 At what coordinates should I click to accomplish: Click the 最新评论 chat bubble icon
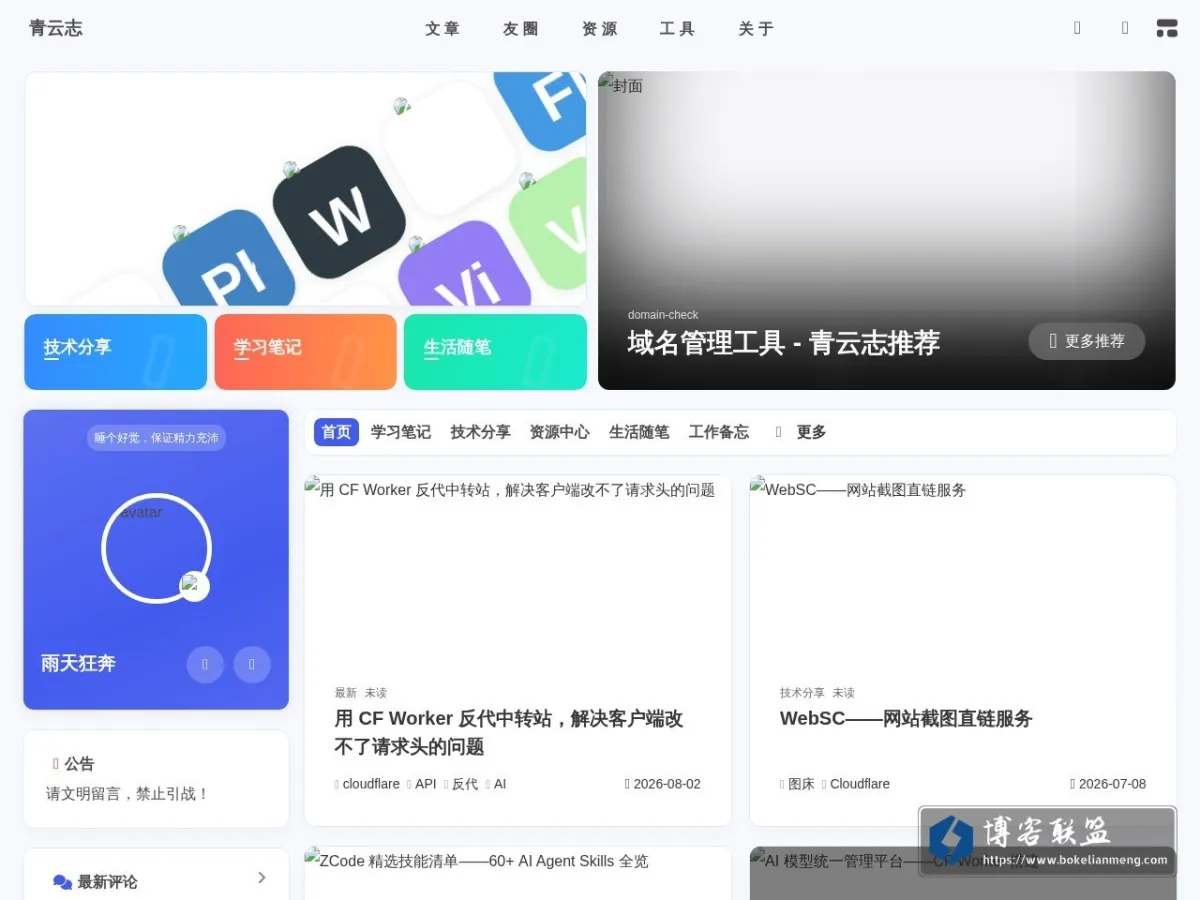[x=62, y=882]
